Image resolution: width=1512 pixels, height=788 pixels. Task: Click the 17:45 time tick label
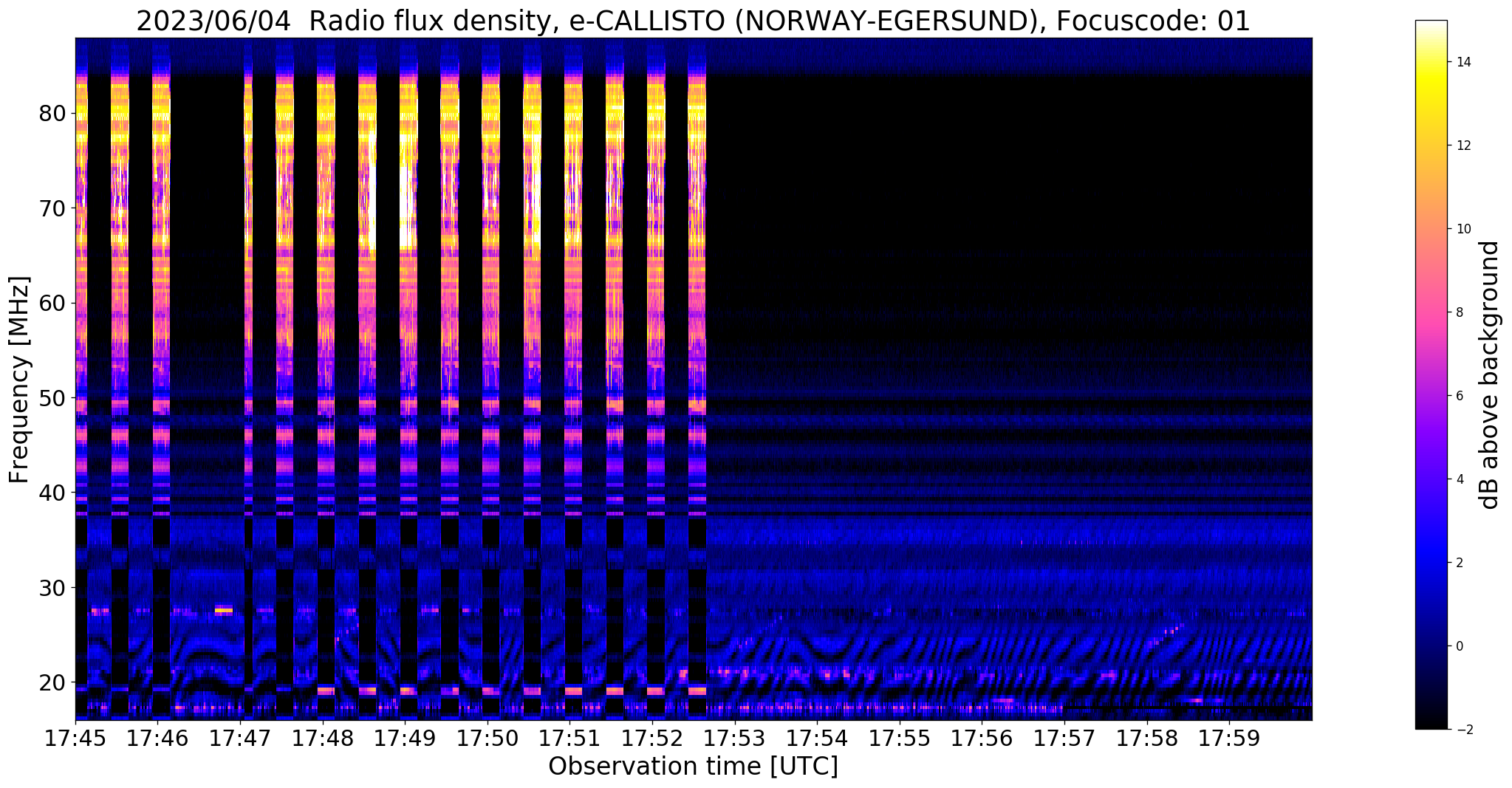tap(75, 738)
